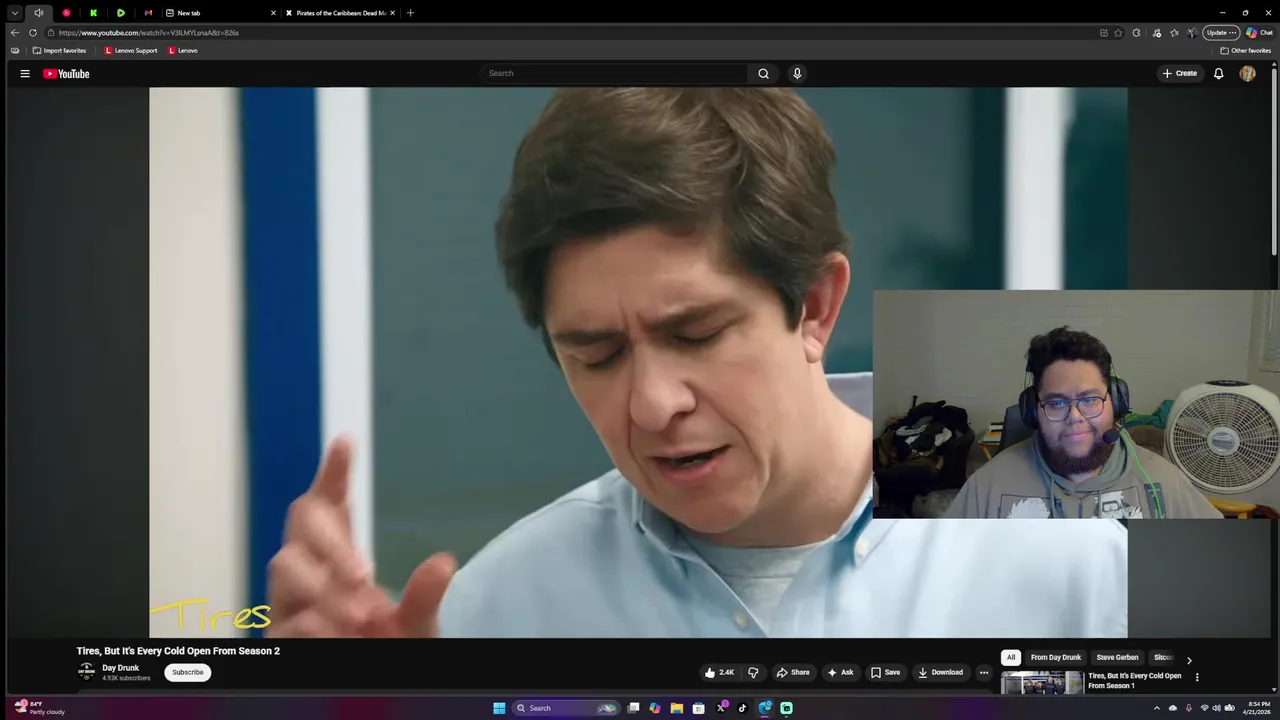Open Task View on the taskbar
1280x720 pixels.
633,708
